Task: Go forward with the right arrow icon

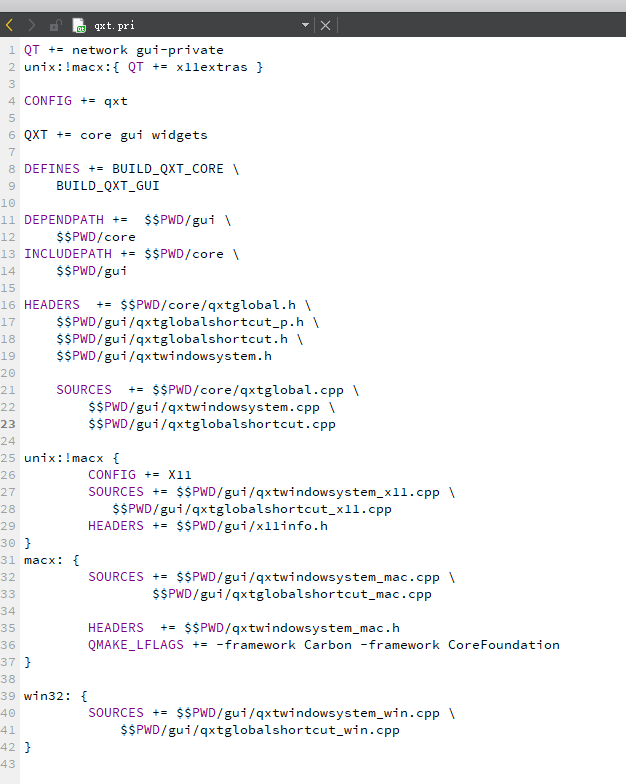Action: click(x=32, y=25)
